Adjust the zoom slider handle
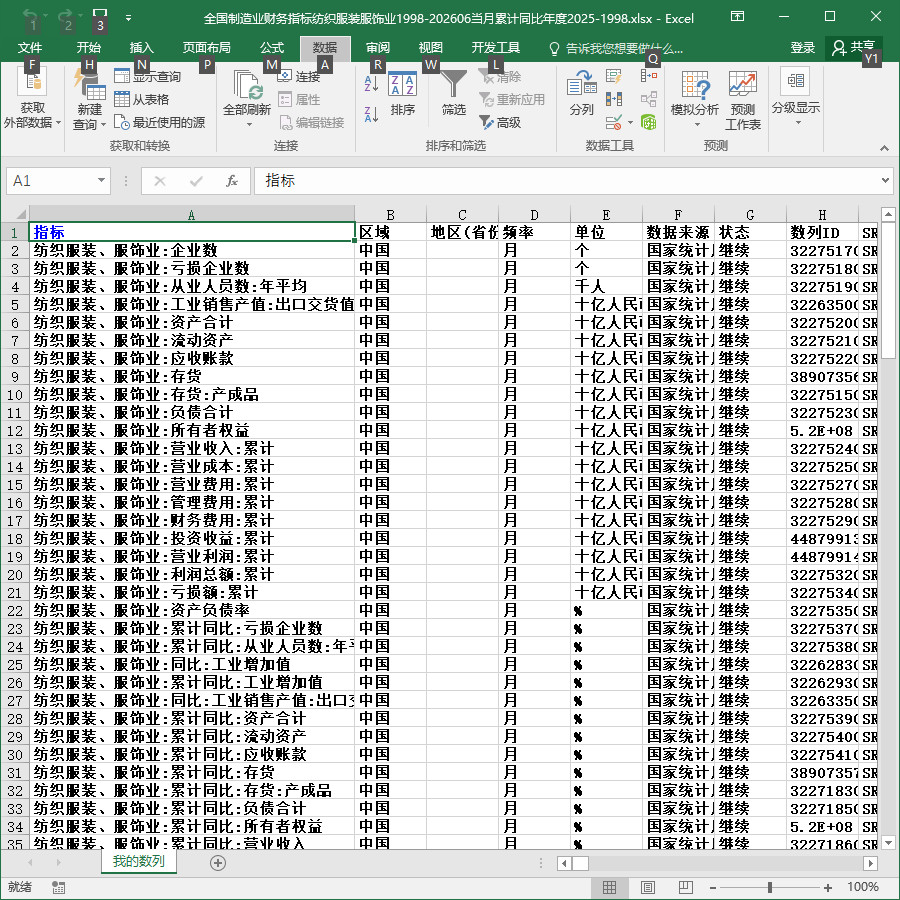Viewport: 900px width, 900px height. click(x=769, y=887)
